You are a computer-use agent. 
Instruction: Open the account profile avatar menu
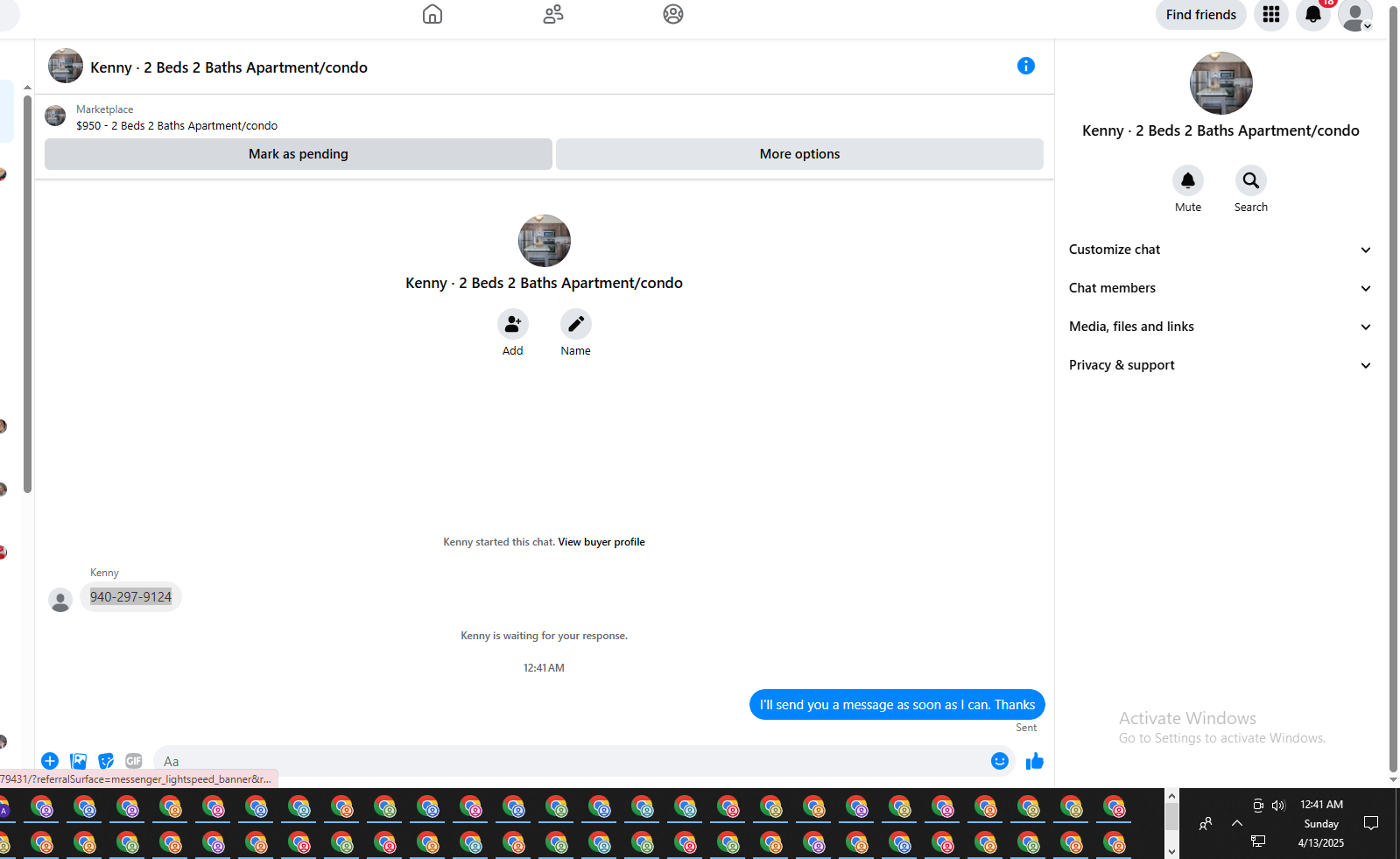pyautogui.click(x=1355, y=14)
